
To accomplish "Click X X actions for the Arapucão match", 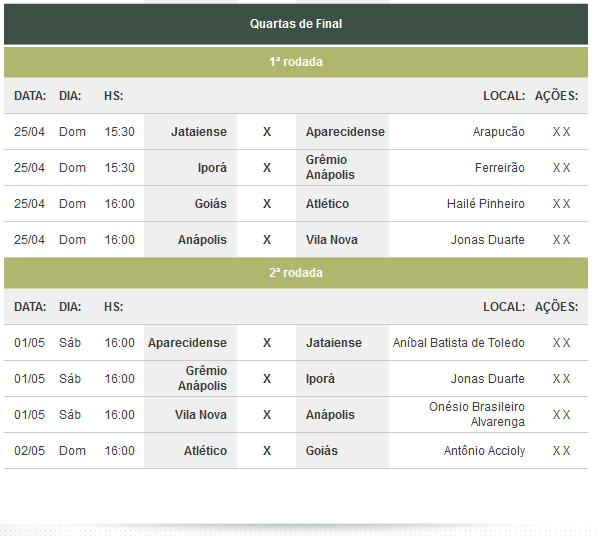I will click(561, 132).
